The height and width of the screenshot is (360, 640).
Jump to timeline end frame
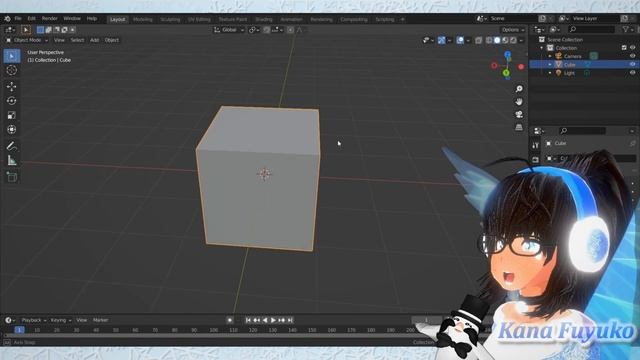pos(290,320)
